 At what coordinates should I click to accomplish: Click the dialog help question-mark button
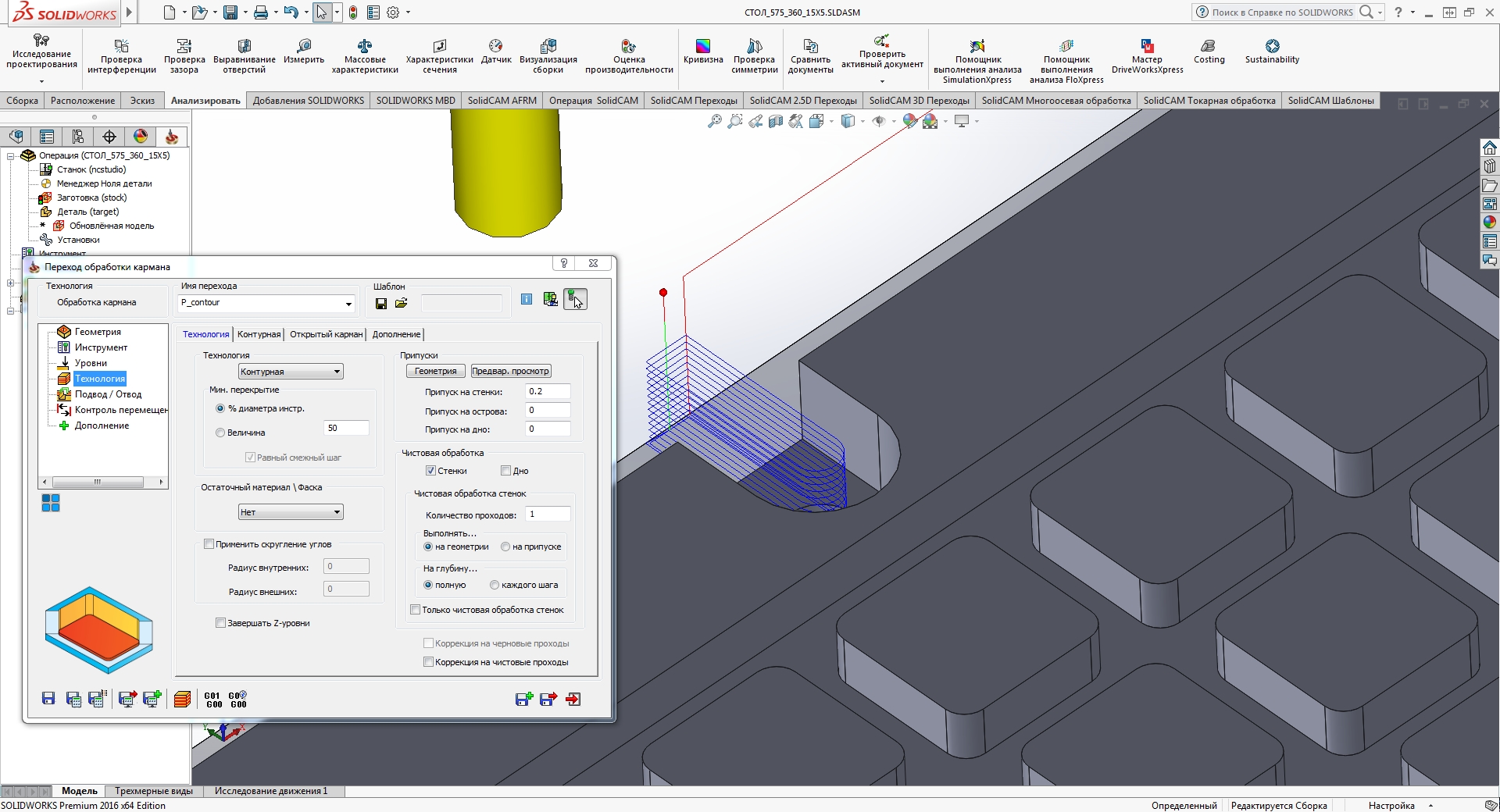tap(563, 263)
